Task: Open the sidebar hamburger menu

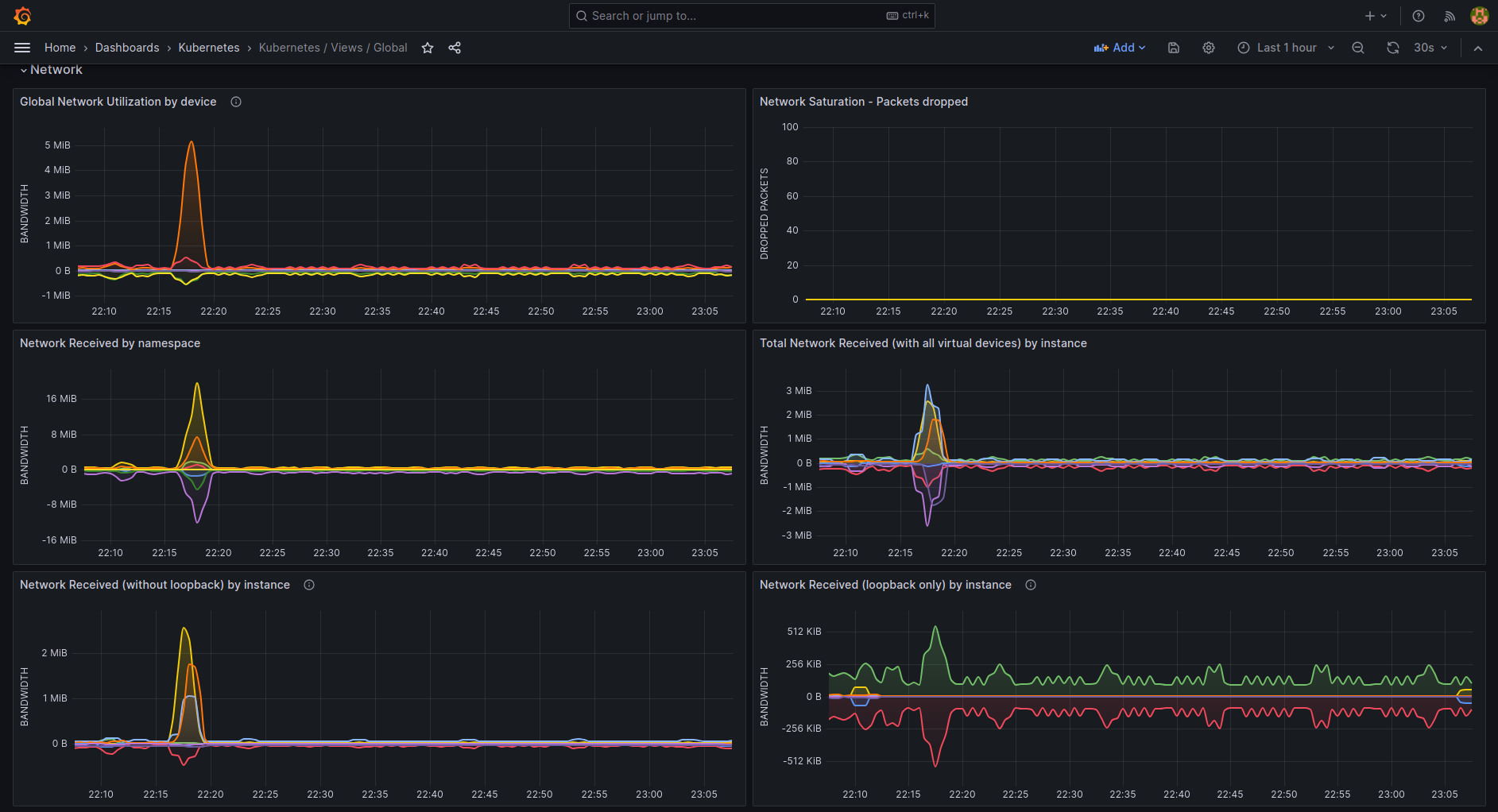Action: click(22, 48)
